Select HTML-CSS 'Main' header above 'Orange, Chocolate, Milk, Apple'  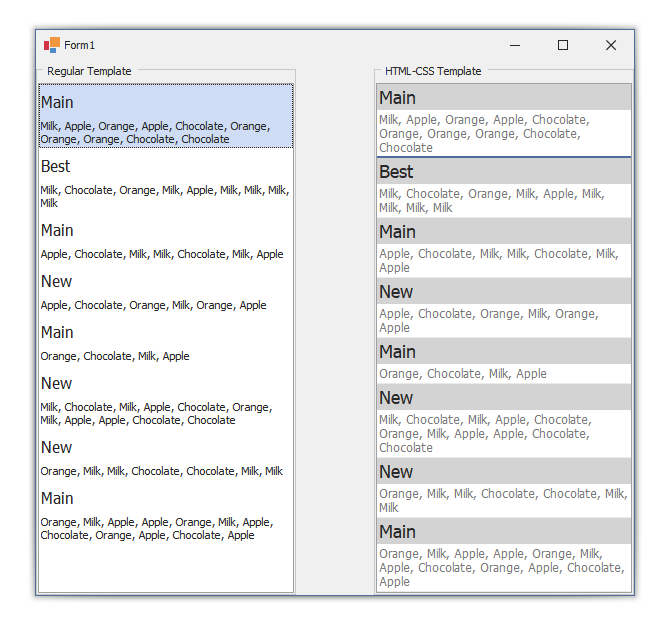click(x=504, y=351)
